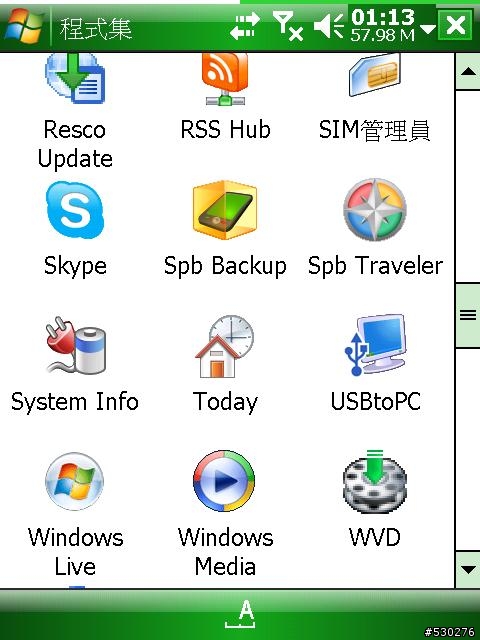Start Spb Traveler compass icon

click(375, 210)
